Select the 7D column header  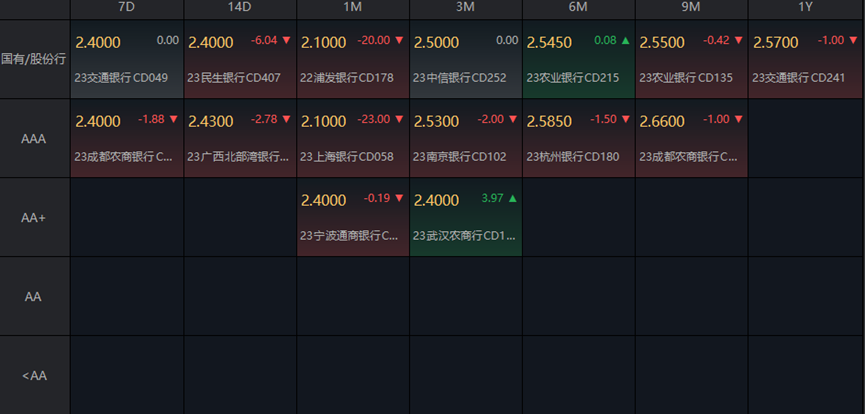pos(127,8)
